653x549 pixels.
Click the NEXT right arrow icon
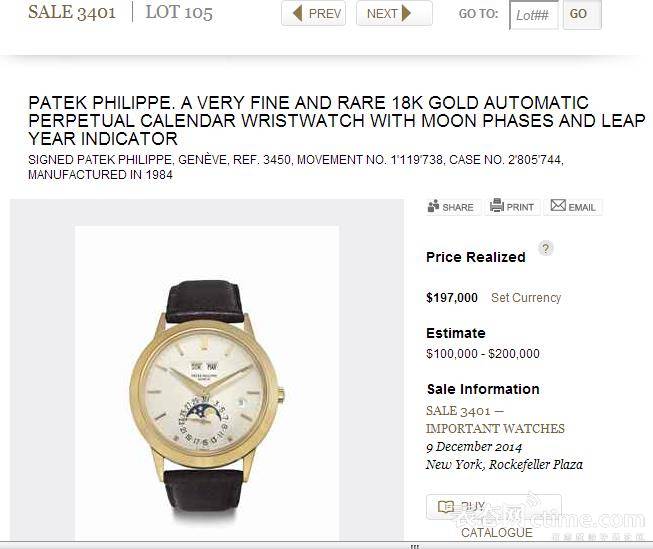coord(406,13)
